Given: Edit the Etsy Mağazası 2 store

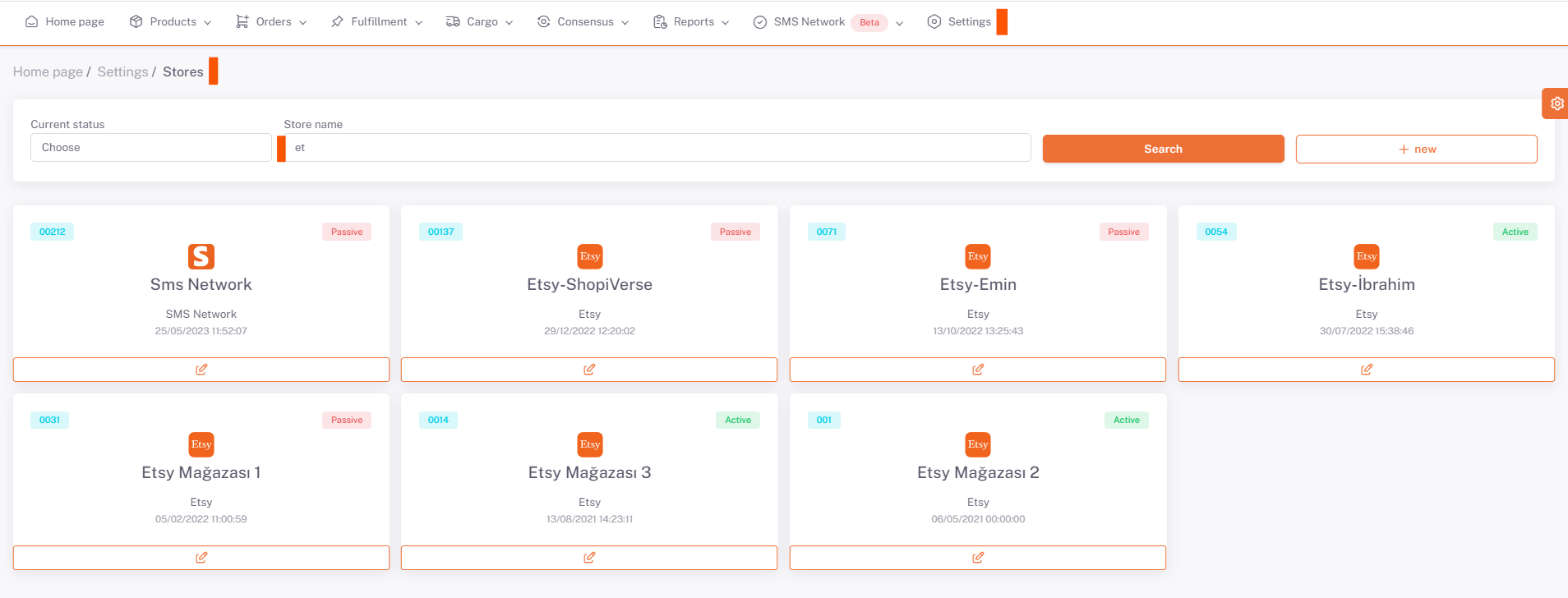Looking at the screenshot, I should pos(978,558).
